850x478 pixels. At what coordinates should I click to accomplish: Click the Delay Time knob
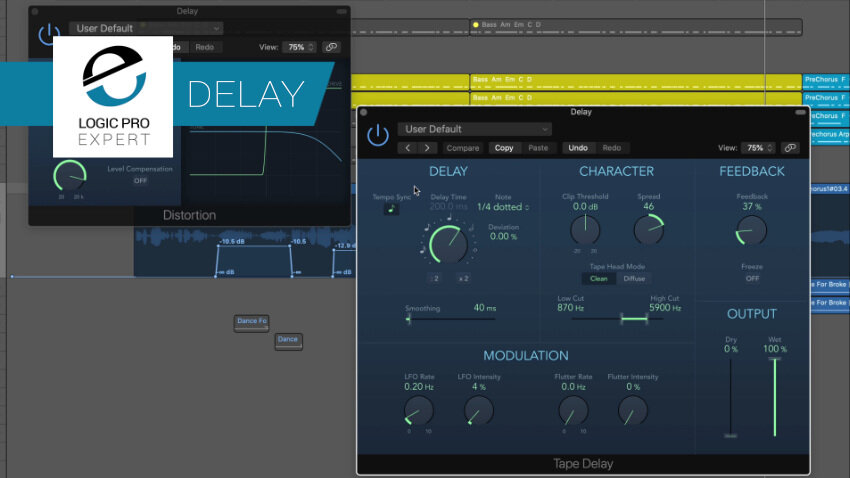tap(448, 244)
